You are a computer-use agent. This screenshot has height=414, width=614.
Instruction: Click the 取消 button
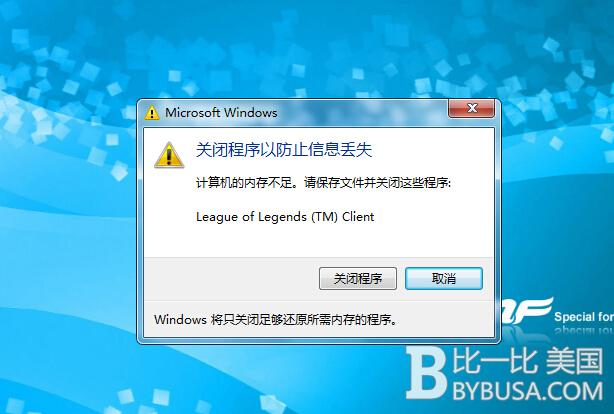click(444, 278)
